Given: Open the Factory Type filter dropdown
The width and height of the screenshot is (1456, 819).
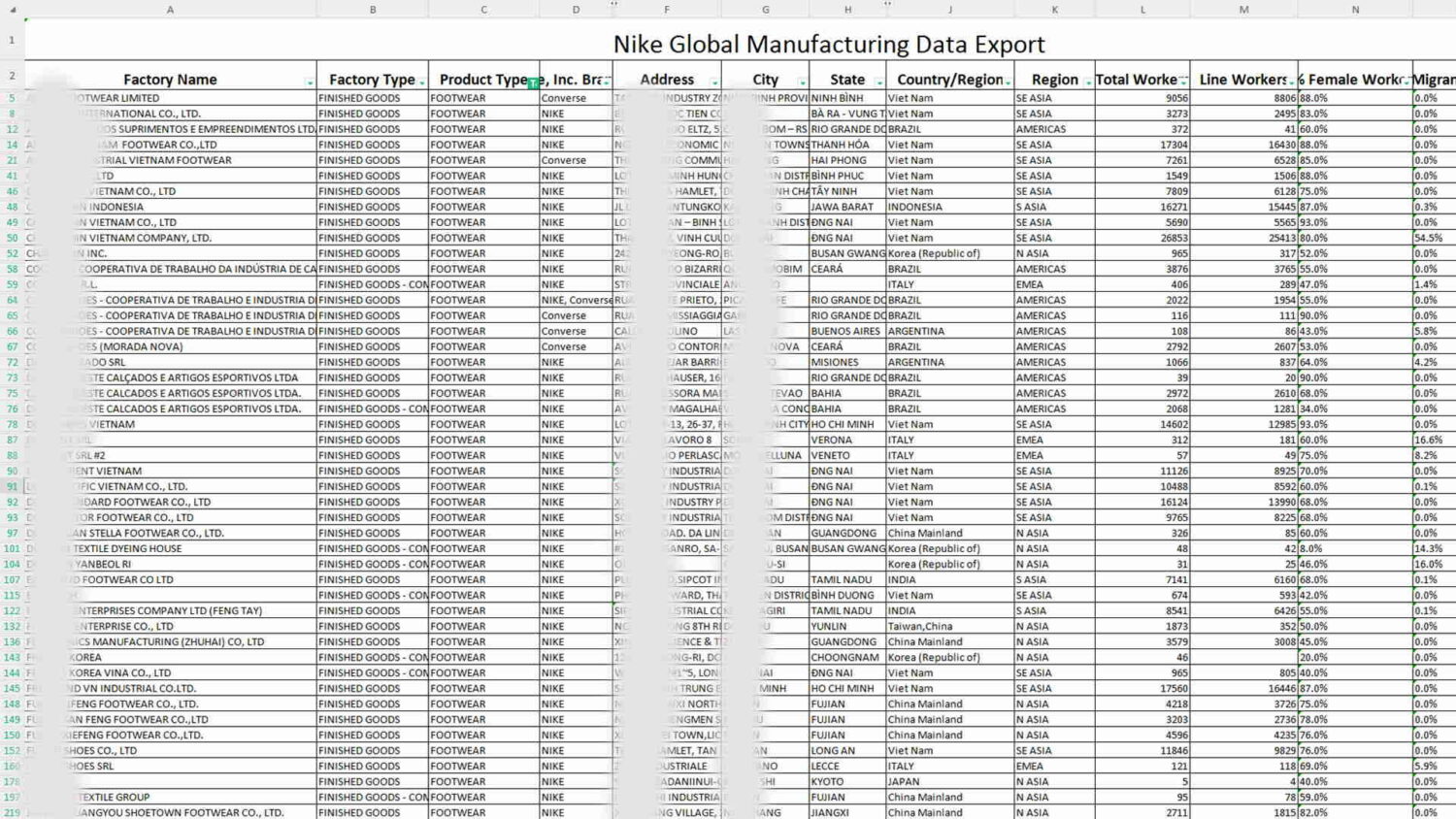Looking at the screenshot, I should pos(422,82).
